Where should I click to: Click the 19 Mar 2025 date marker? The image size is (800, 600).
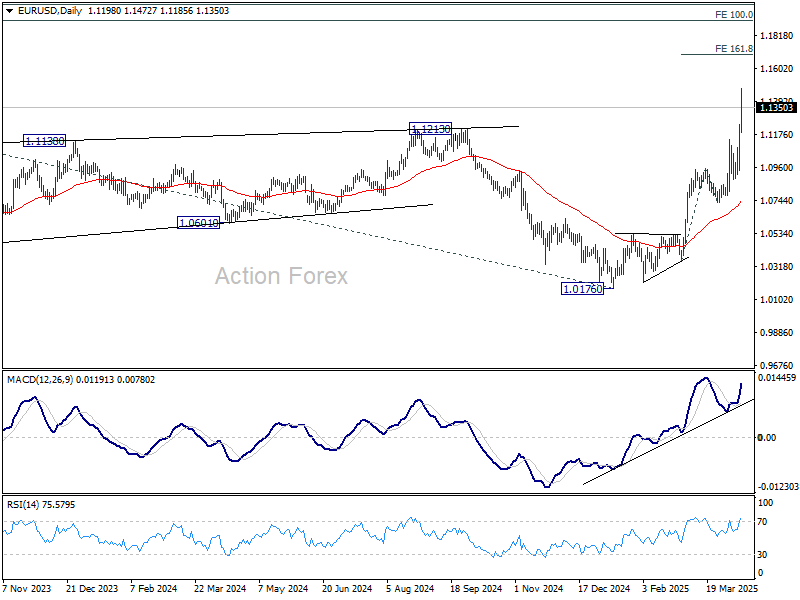pos(732,590)
